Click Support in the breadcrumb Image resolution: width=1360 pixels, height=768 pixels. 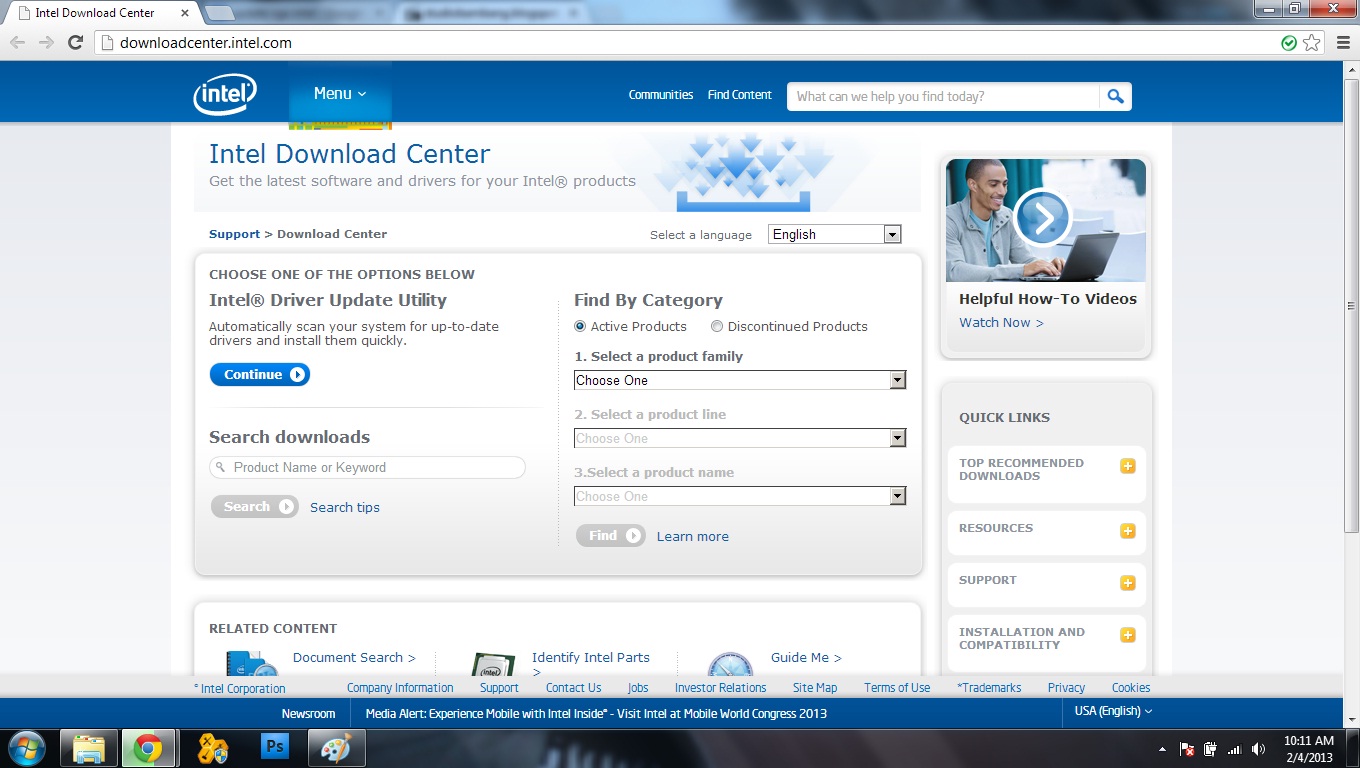point(234,234)
